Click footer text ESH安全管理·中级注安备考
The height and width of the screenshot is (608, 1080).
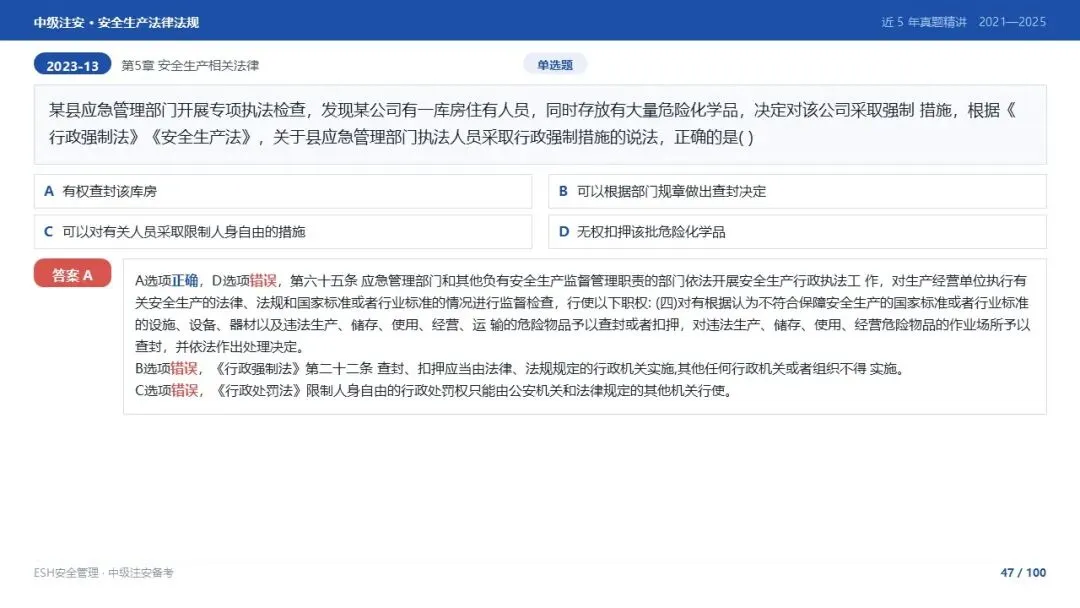(x=103, y=572)
